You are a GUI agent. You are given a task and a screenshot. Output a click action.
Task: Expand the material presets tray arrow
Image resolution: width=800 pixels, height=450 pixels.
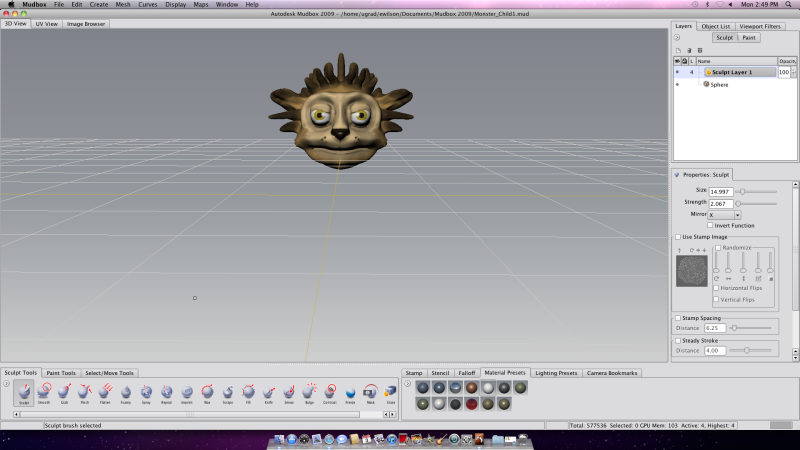click(x=407, y=383)
